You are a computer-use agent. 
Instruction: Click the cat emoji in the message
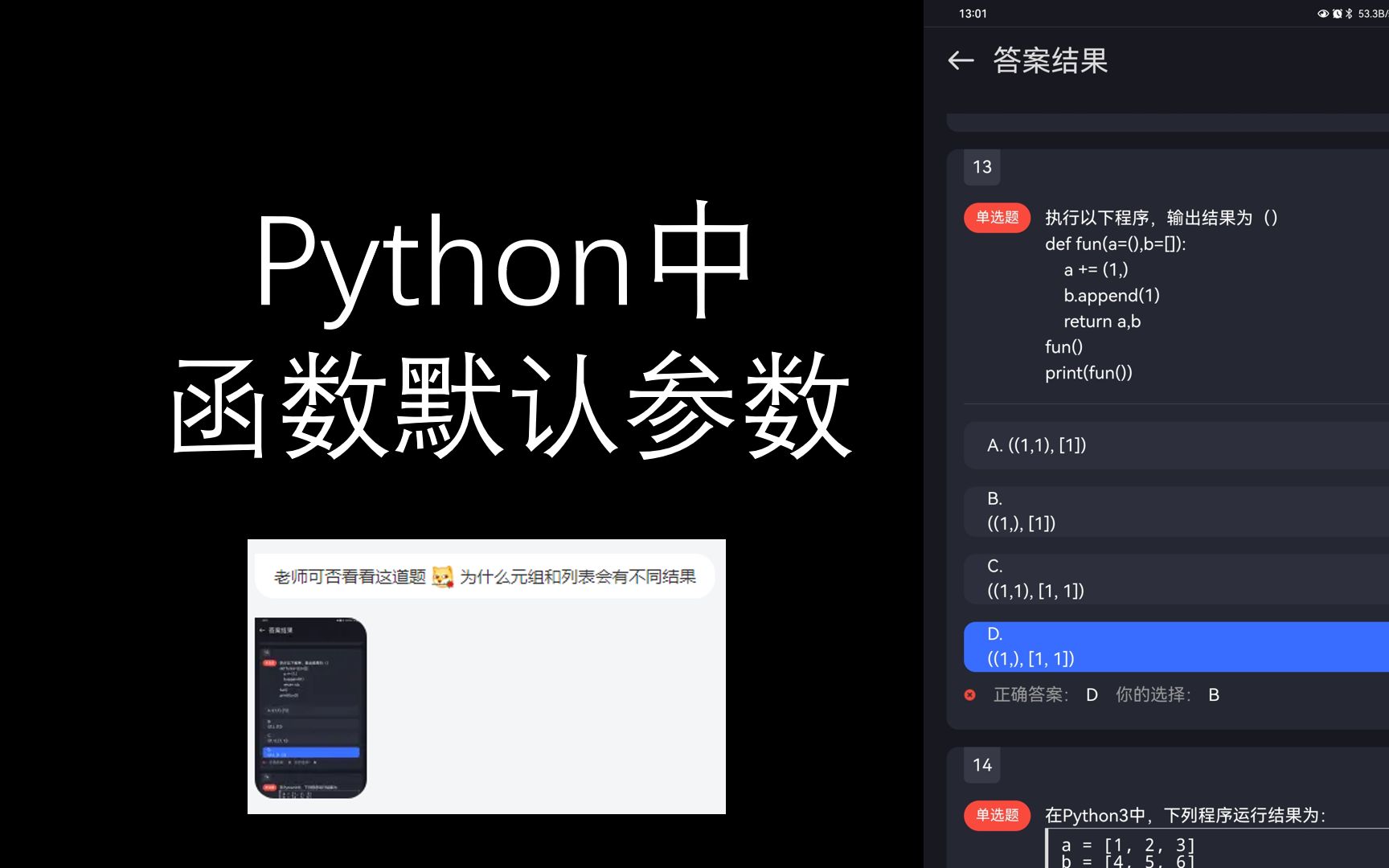(442, 576)
